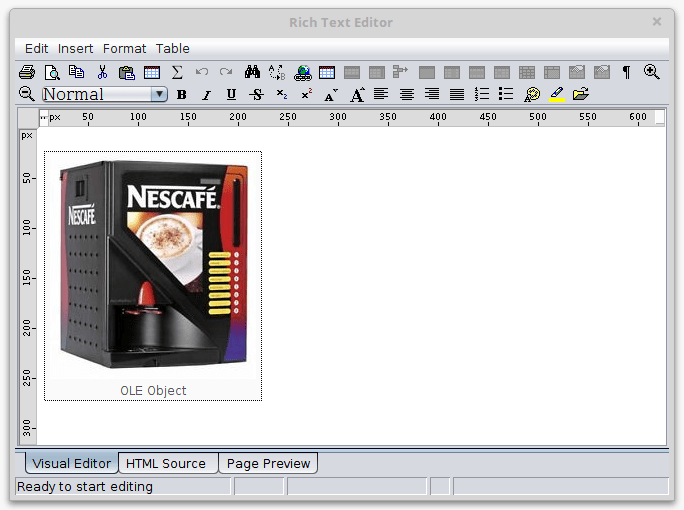
Task: Open the Format menu
Action: point(124,48)
